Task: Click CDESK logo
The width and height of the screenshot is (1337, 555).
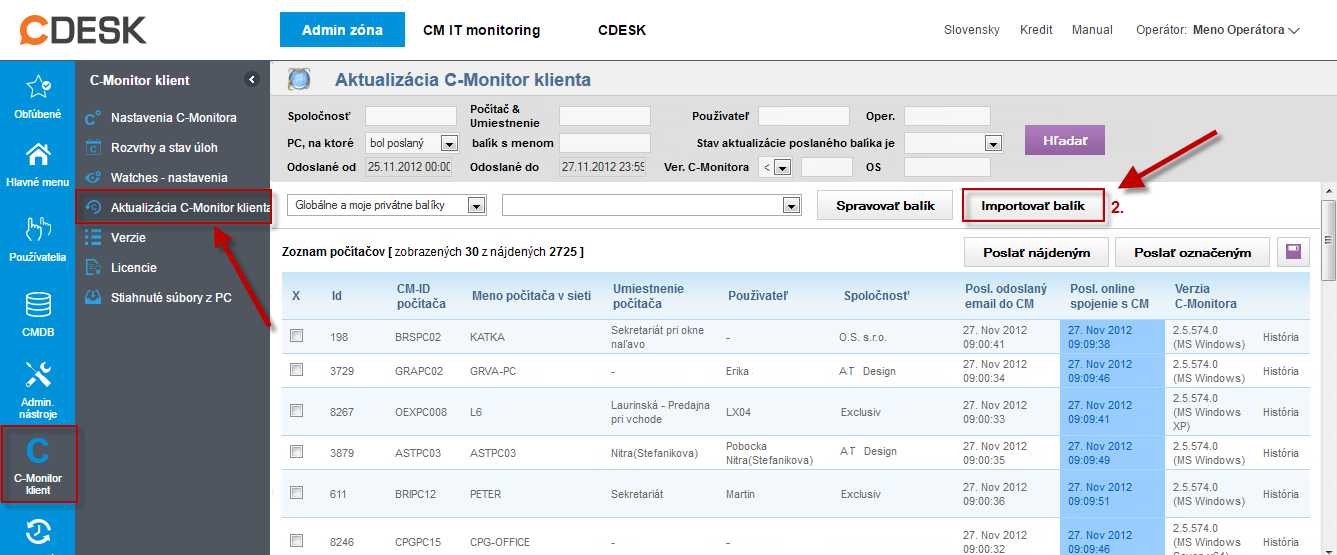Action: point(83,30)
